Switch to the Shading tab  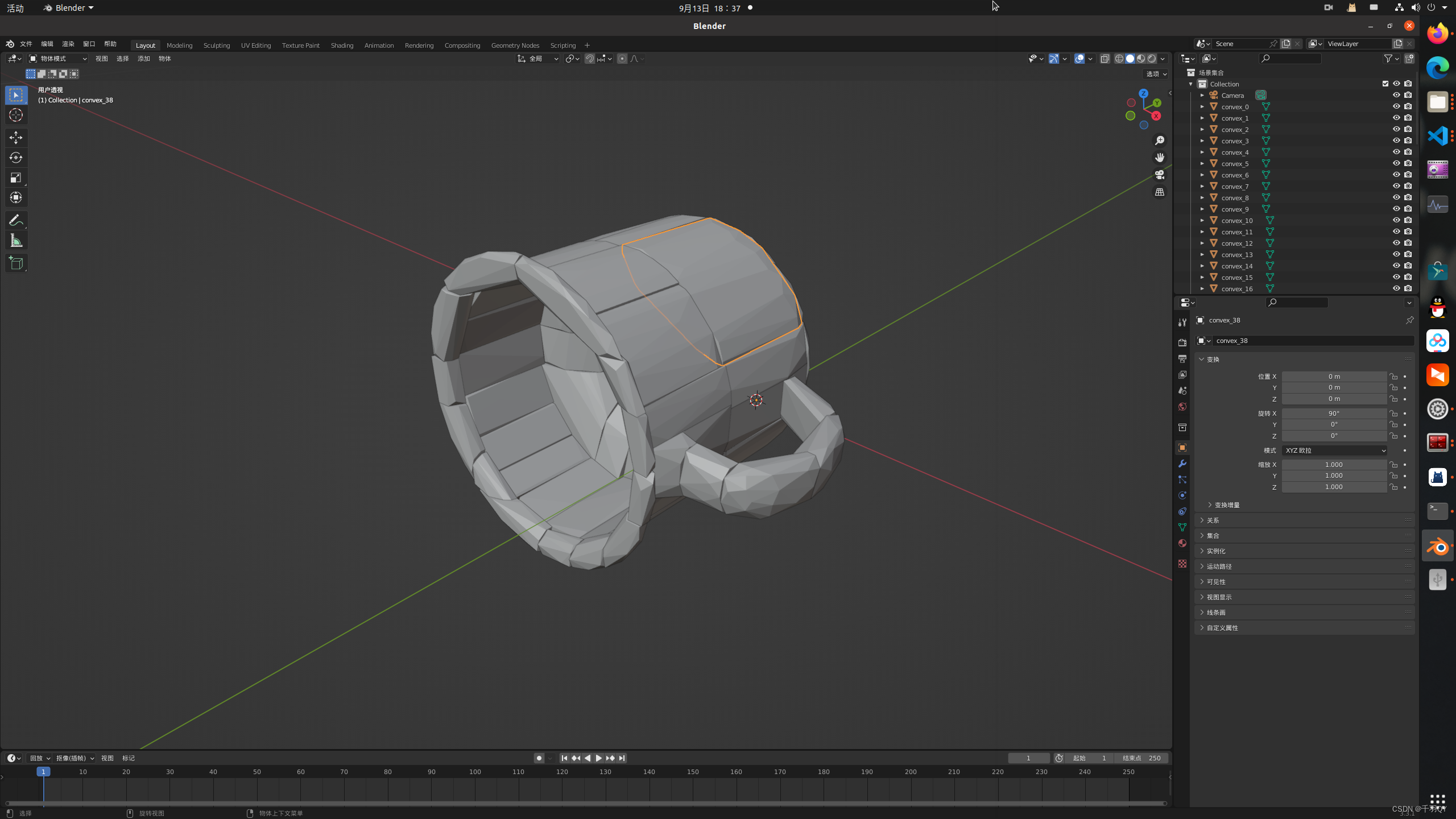tap(341, 45)
